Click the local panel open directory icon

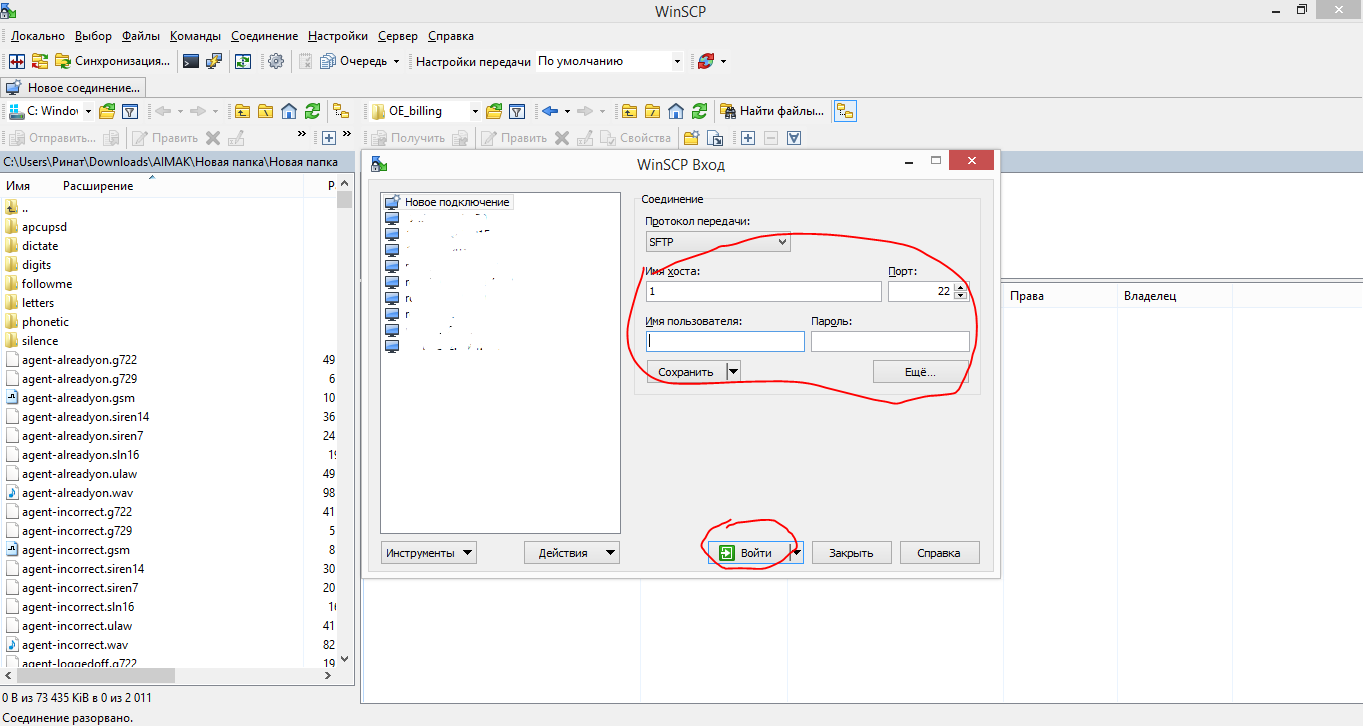[106, 111]
